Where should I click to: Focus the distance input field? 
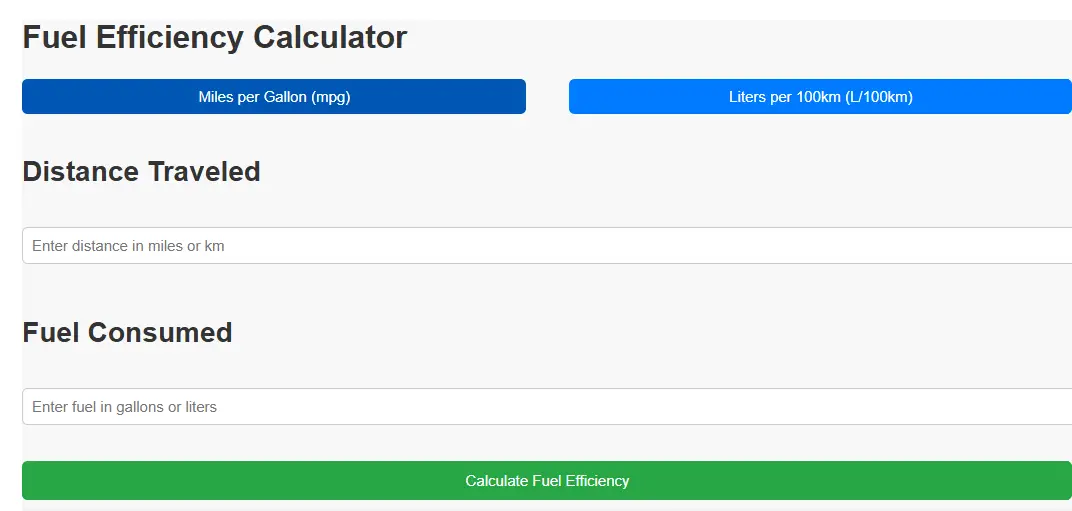[x=547, y=246]
